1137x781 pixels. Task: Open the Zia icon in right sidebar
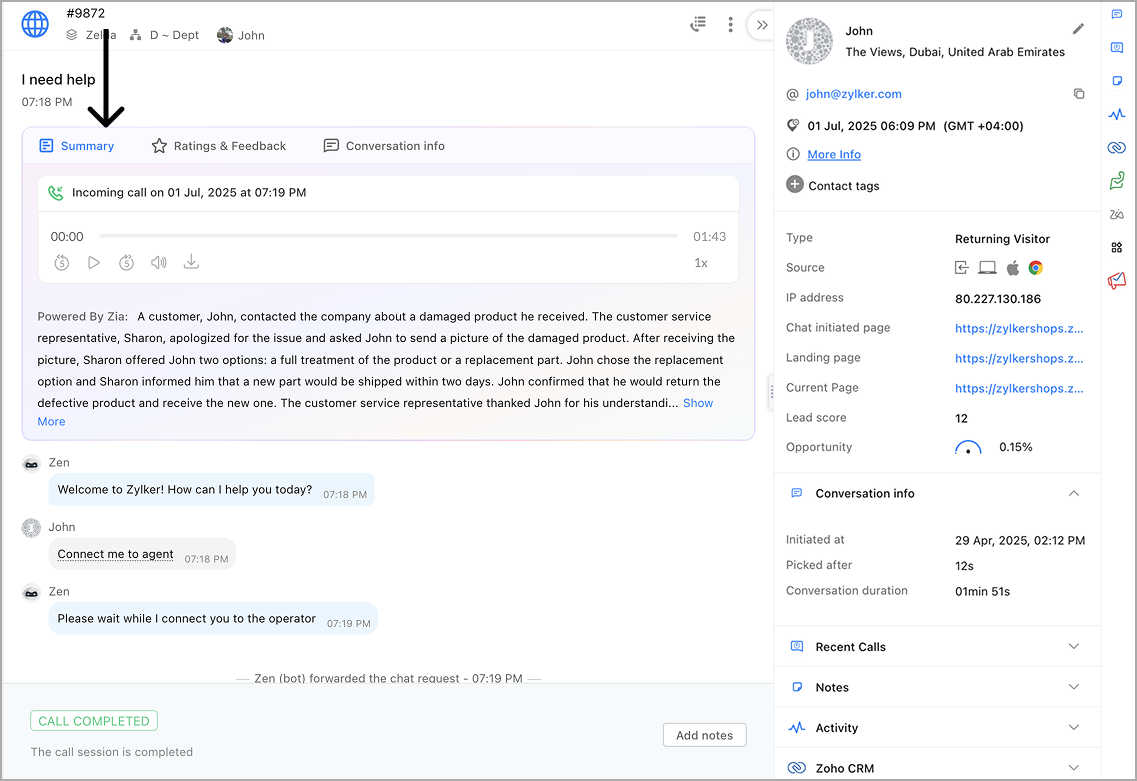[1117, 214]
